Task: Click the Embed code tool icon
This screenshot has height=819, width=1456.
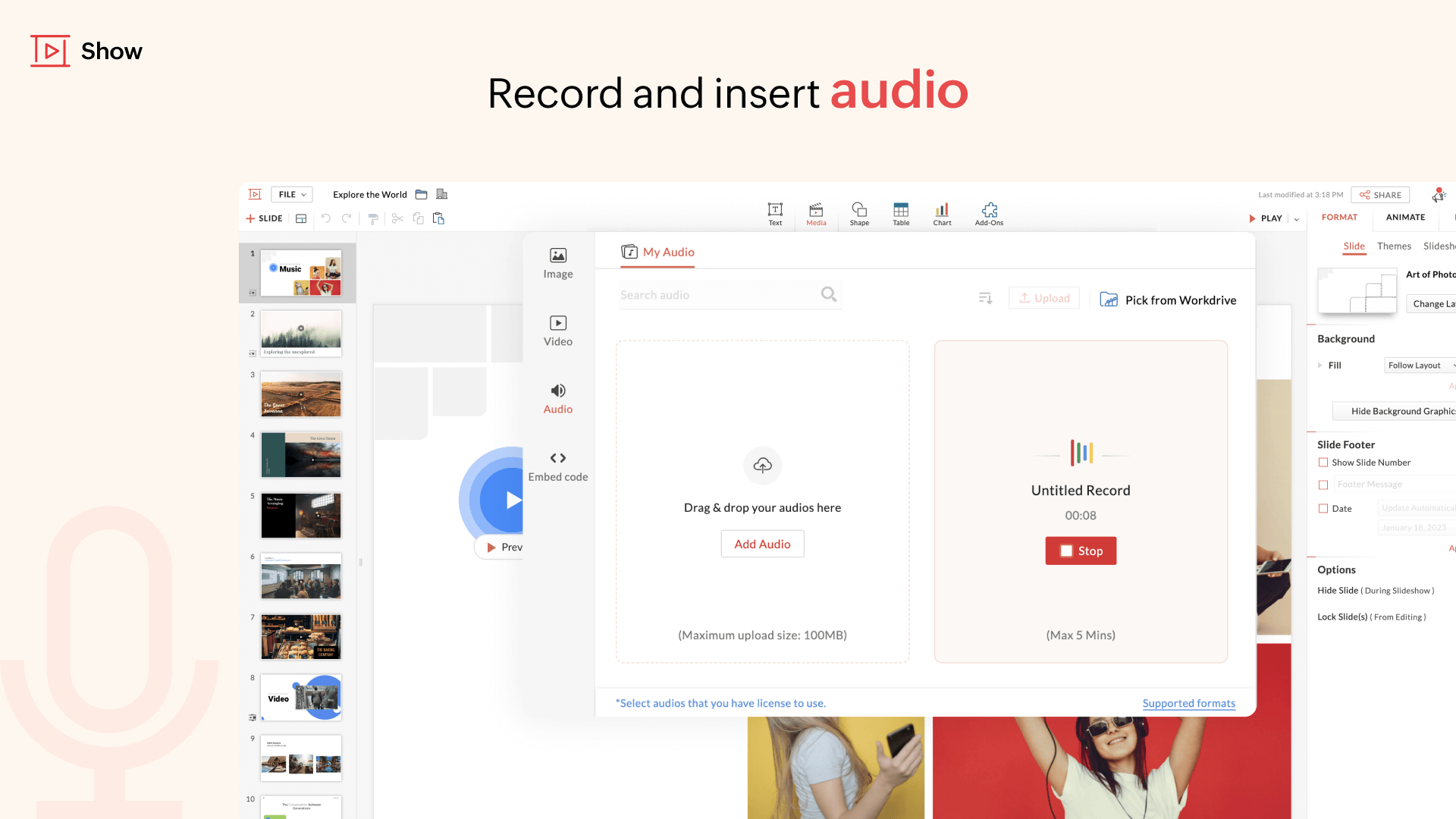Action: [557, 458]
